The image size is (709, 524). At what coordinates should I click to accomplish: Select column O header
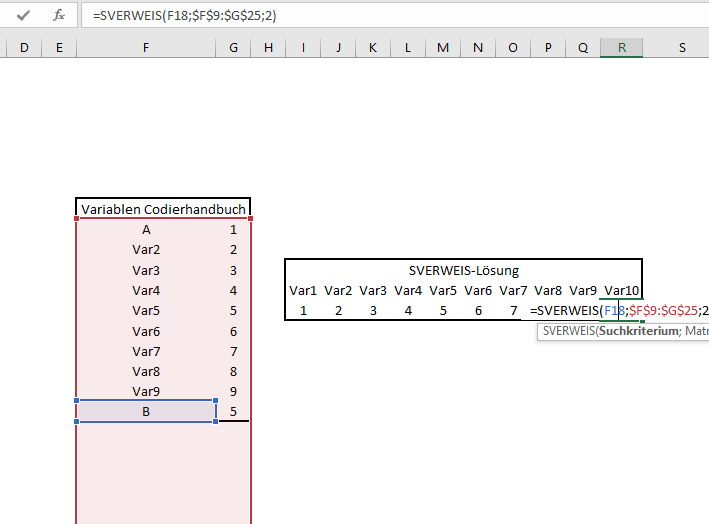513,47
